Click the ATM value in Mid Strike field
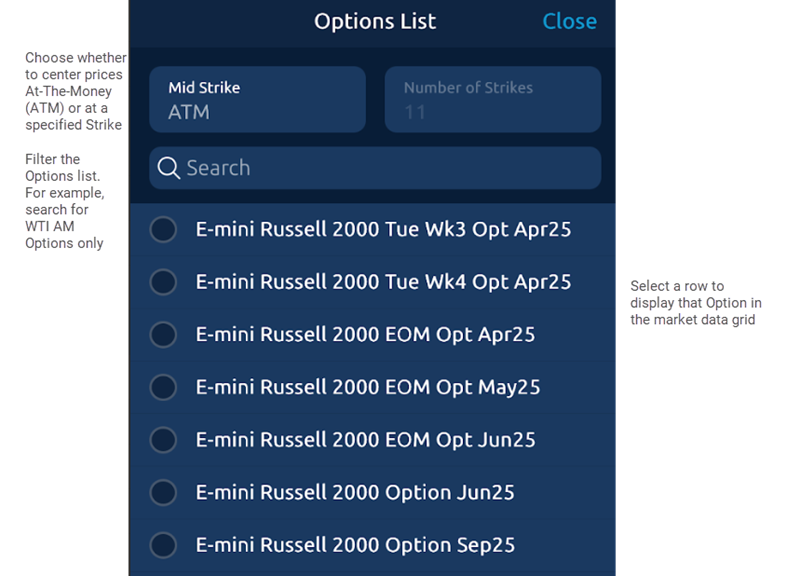 (x=190, y=108)
